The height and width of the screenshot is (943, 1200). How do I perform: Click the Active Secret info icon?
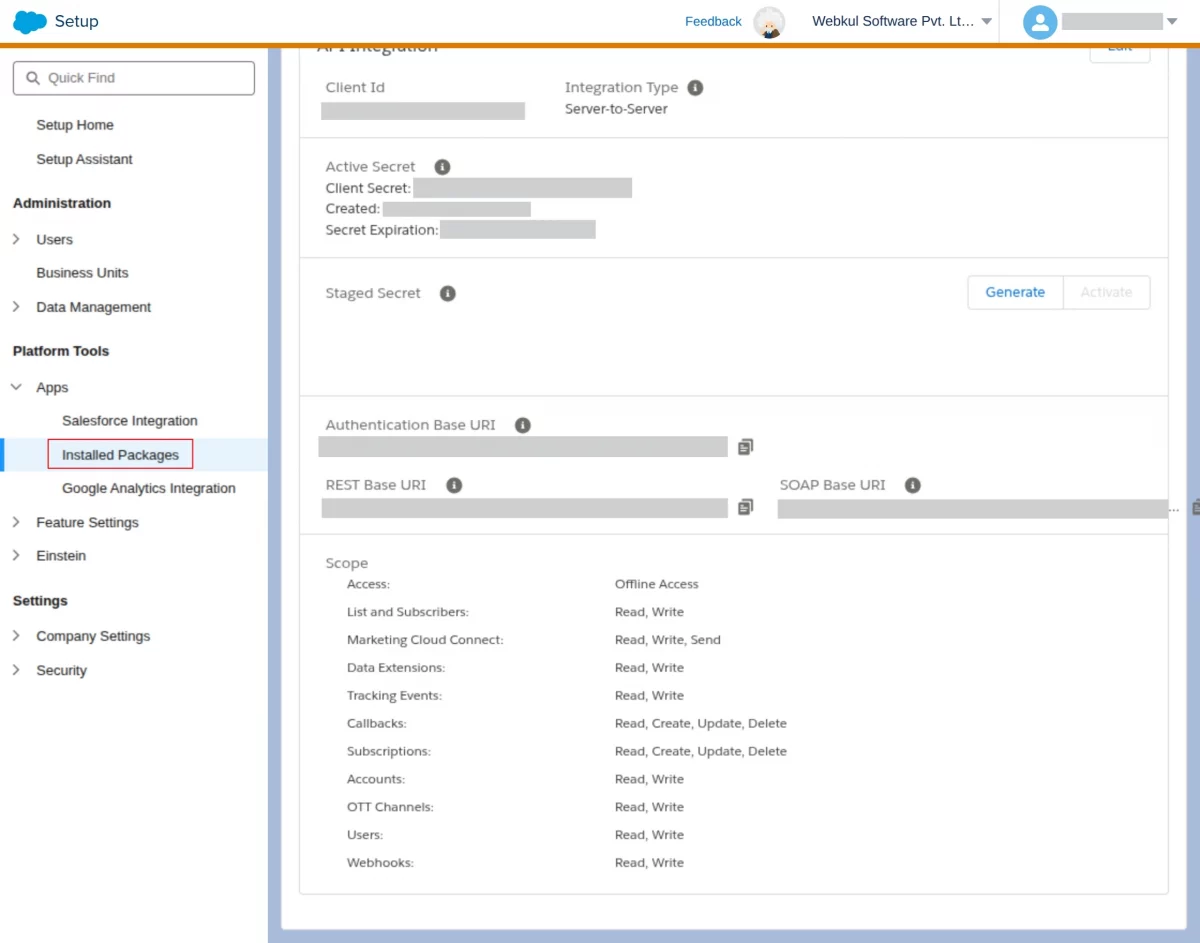[442, 167]
